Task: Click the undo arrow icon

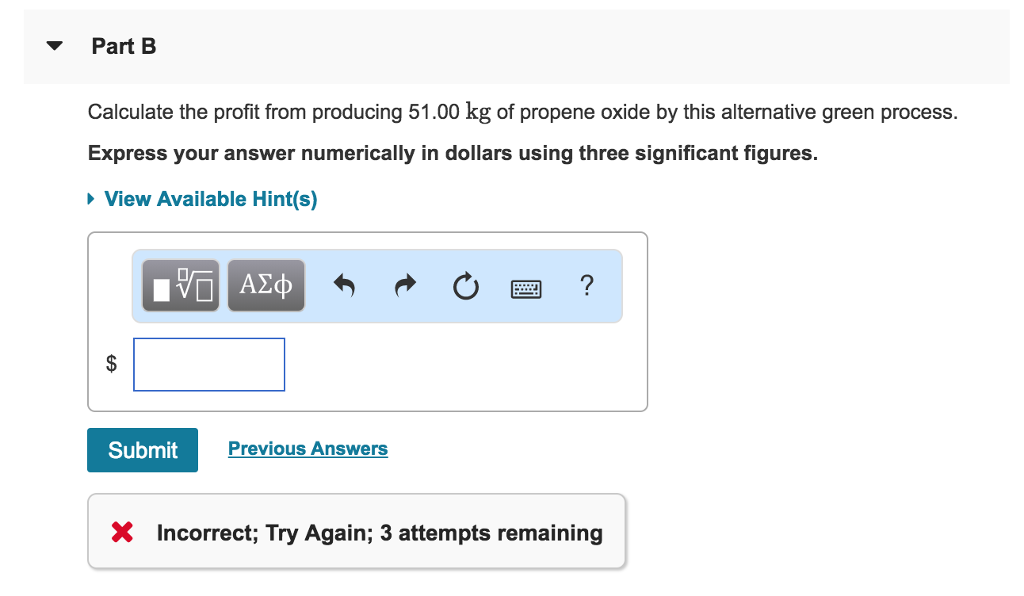Action: click(344, 285)
